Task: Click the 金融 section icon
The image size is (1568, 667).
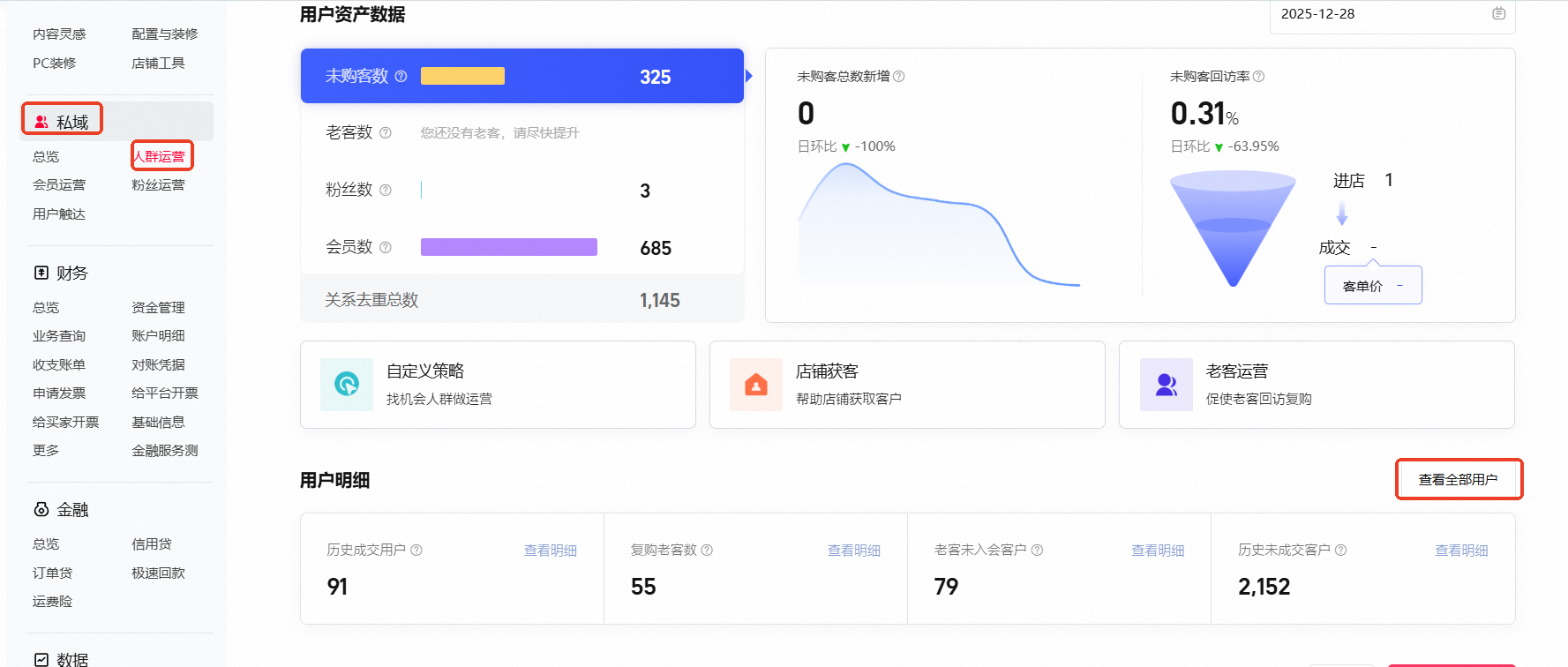Action: pos(41,510)
